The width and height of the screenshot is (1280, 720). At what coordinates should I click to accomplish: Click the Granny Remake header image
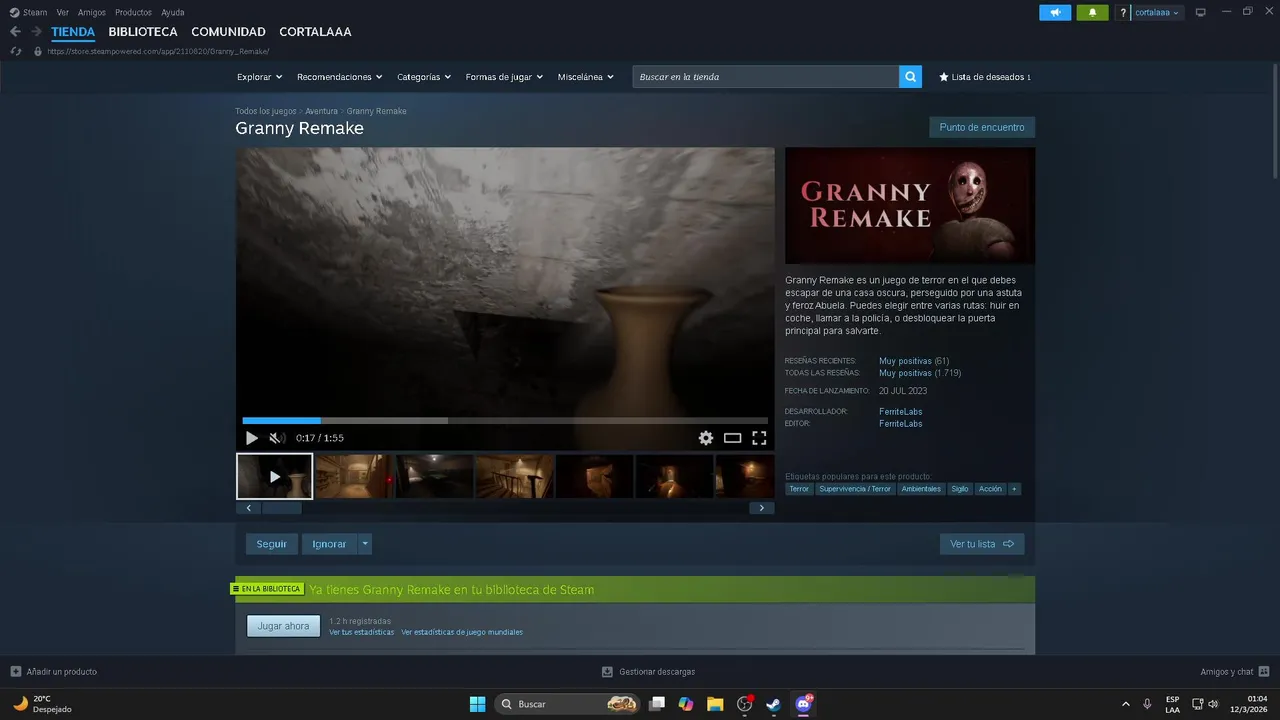[x=910, y=206]
